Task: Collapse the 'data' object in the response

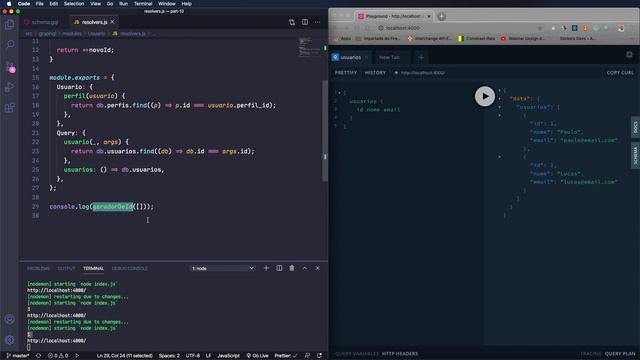Action: click(500, 99)
